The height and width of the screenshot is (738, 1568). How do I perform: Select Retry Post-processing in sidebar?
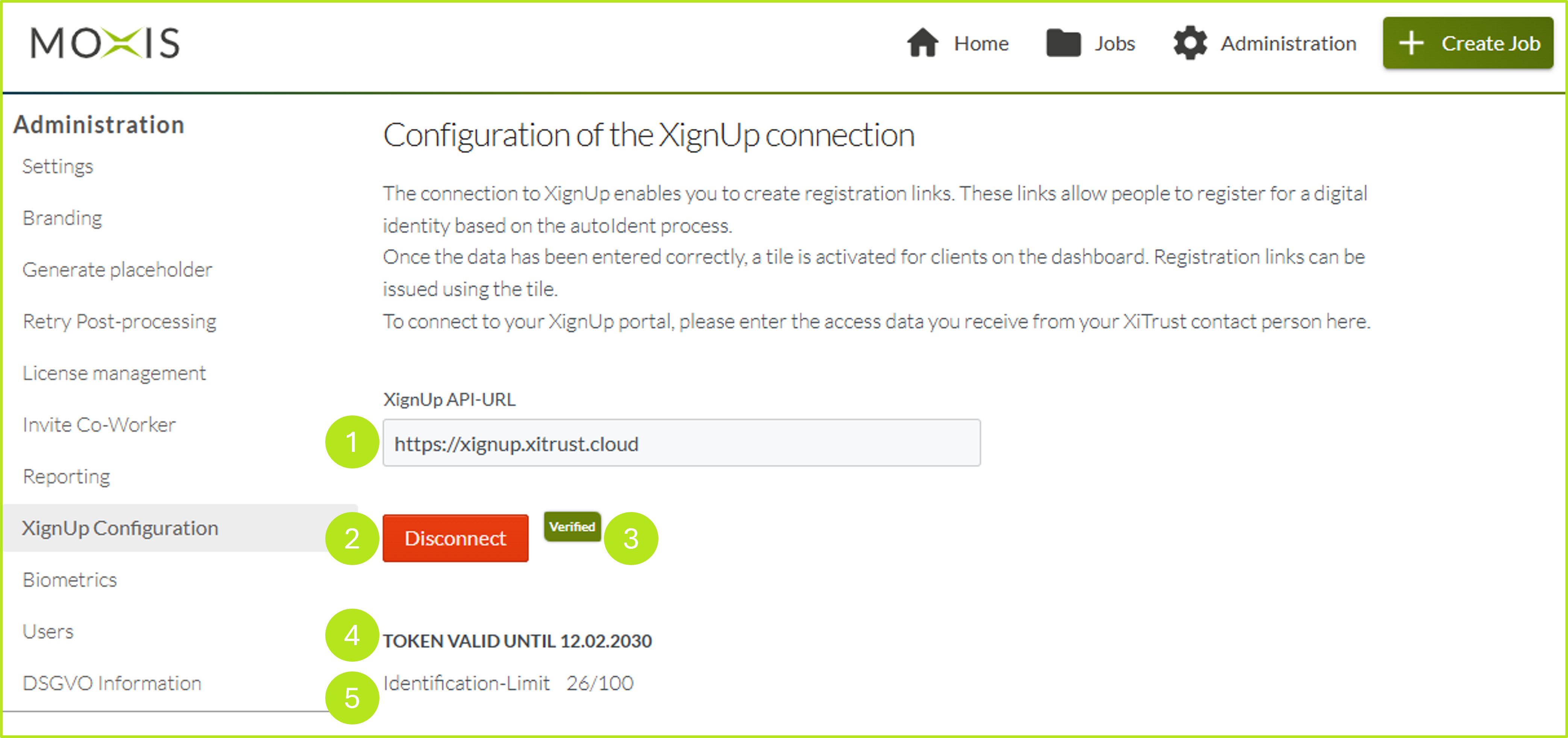tap(119, 322)
